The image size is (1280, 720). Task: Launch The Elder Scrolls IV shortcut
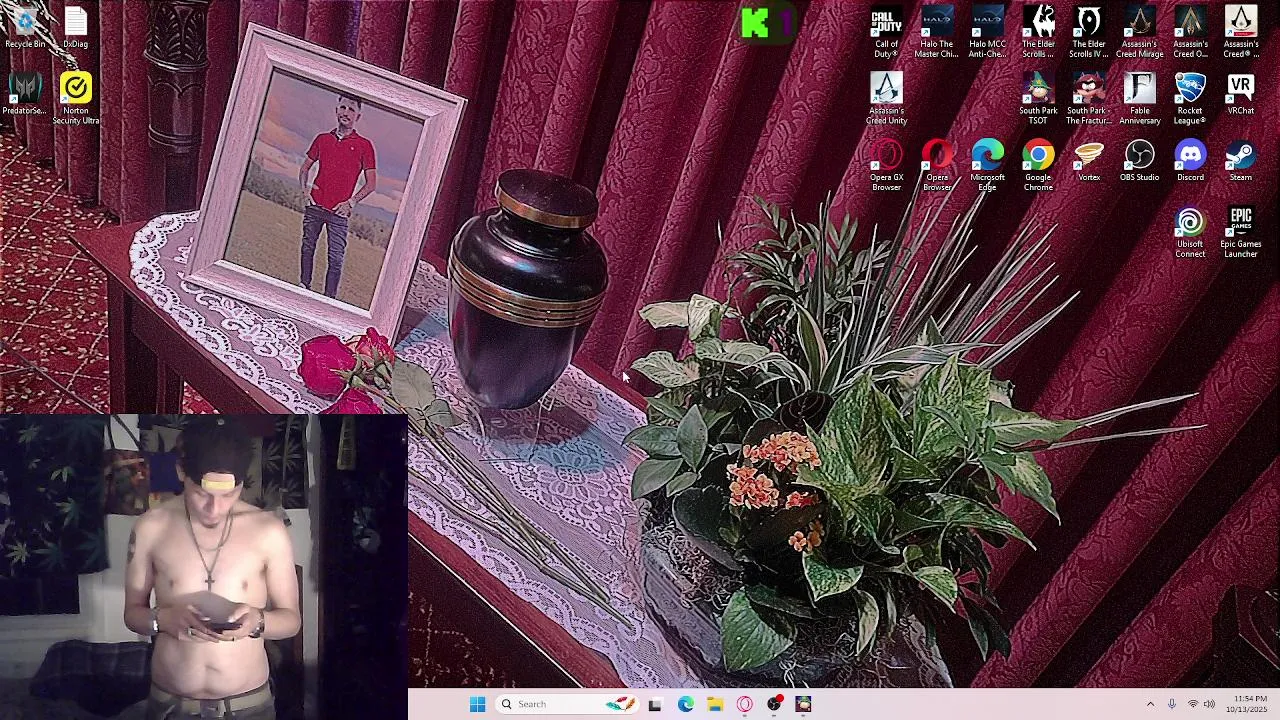pos(1089,32)
